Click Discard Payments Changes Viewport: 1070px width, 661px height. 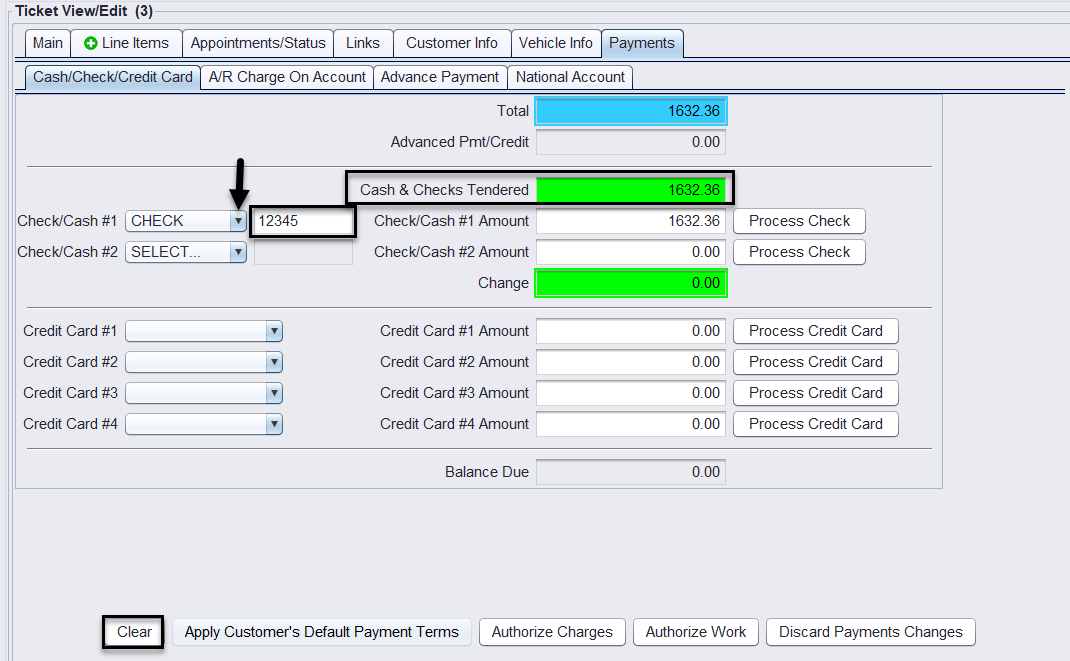click(x=870, y=632)
